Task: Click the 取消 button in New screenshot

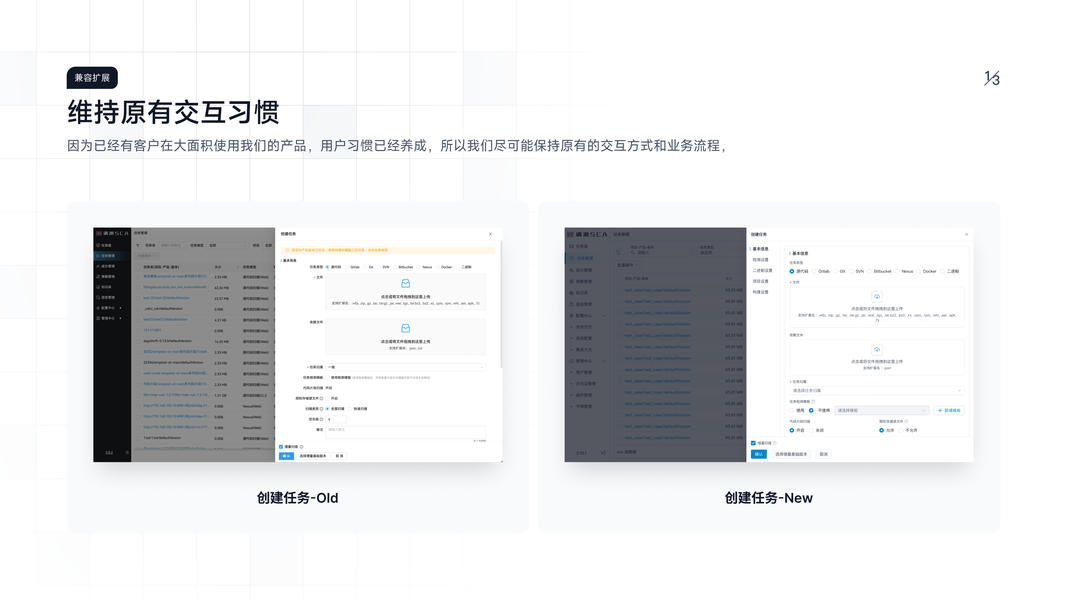Action: [x=823, y=454]
